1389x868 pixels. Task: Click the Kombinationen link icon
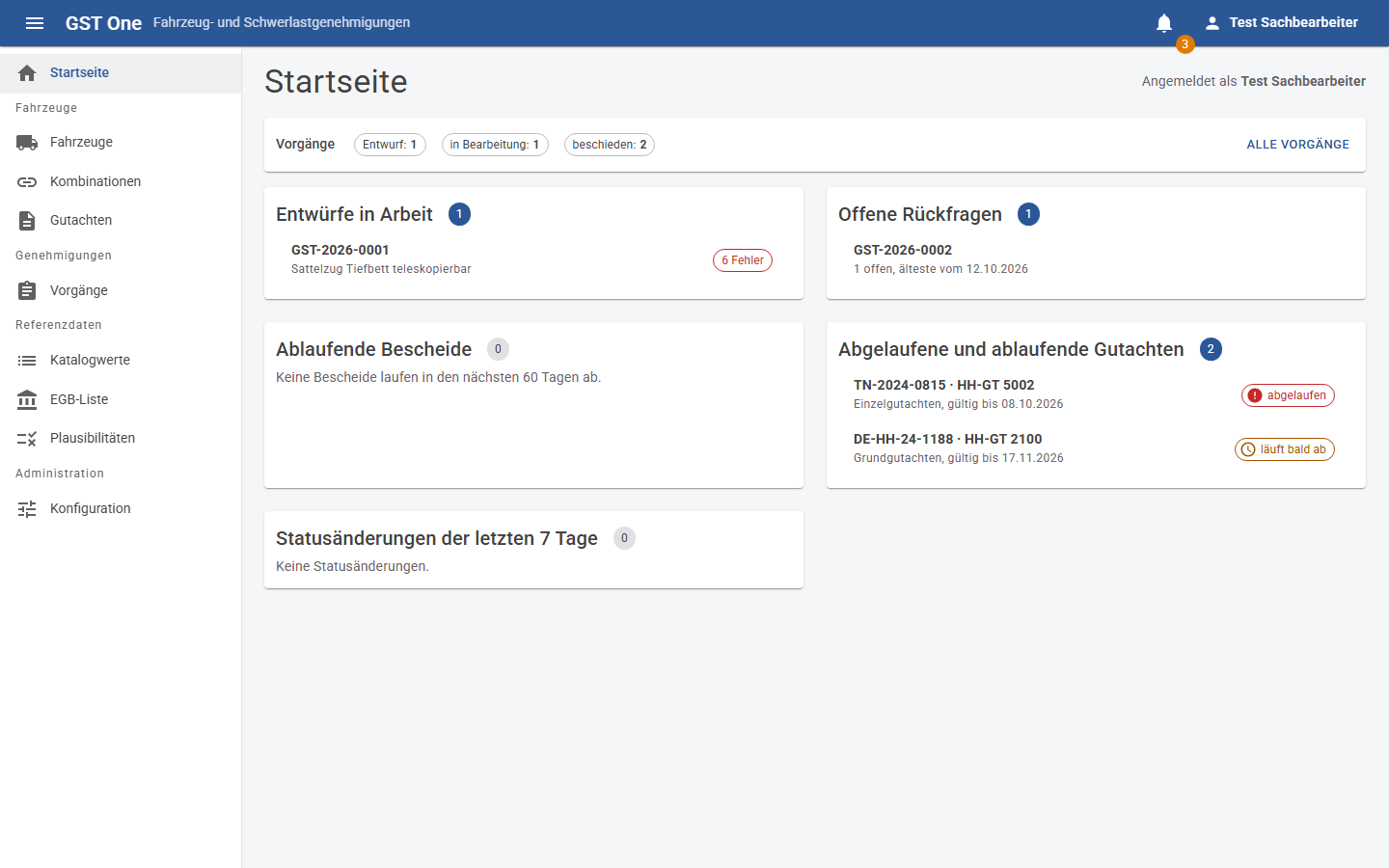click(x=27, y=182)
